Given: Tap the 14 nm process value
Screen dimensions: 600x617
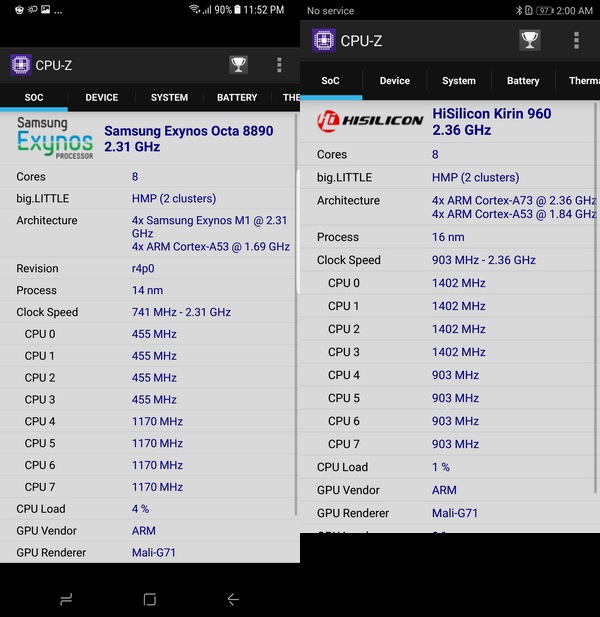Looking at the screenshot, I should (x=147, y=290).
